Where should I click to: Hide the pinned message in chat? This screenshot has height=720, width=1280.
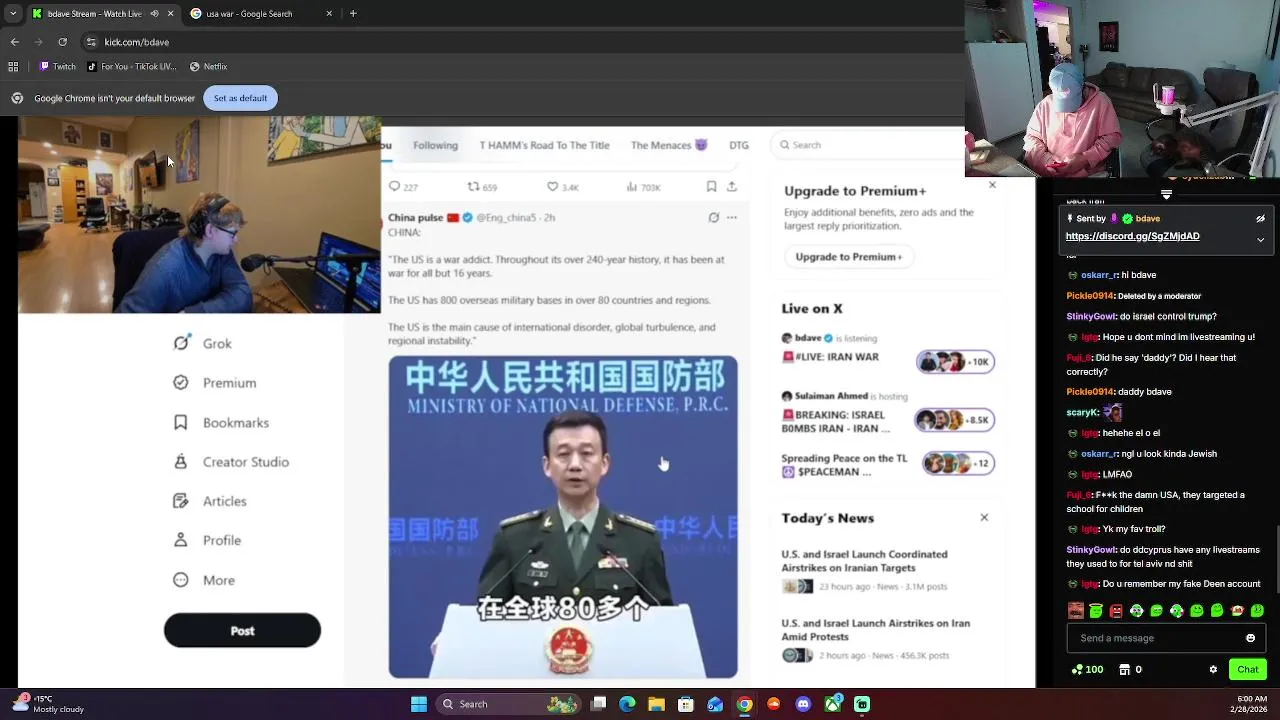pyautogui.click(x=1260, y=219)
